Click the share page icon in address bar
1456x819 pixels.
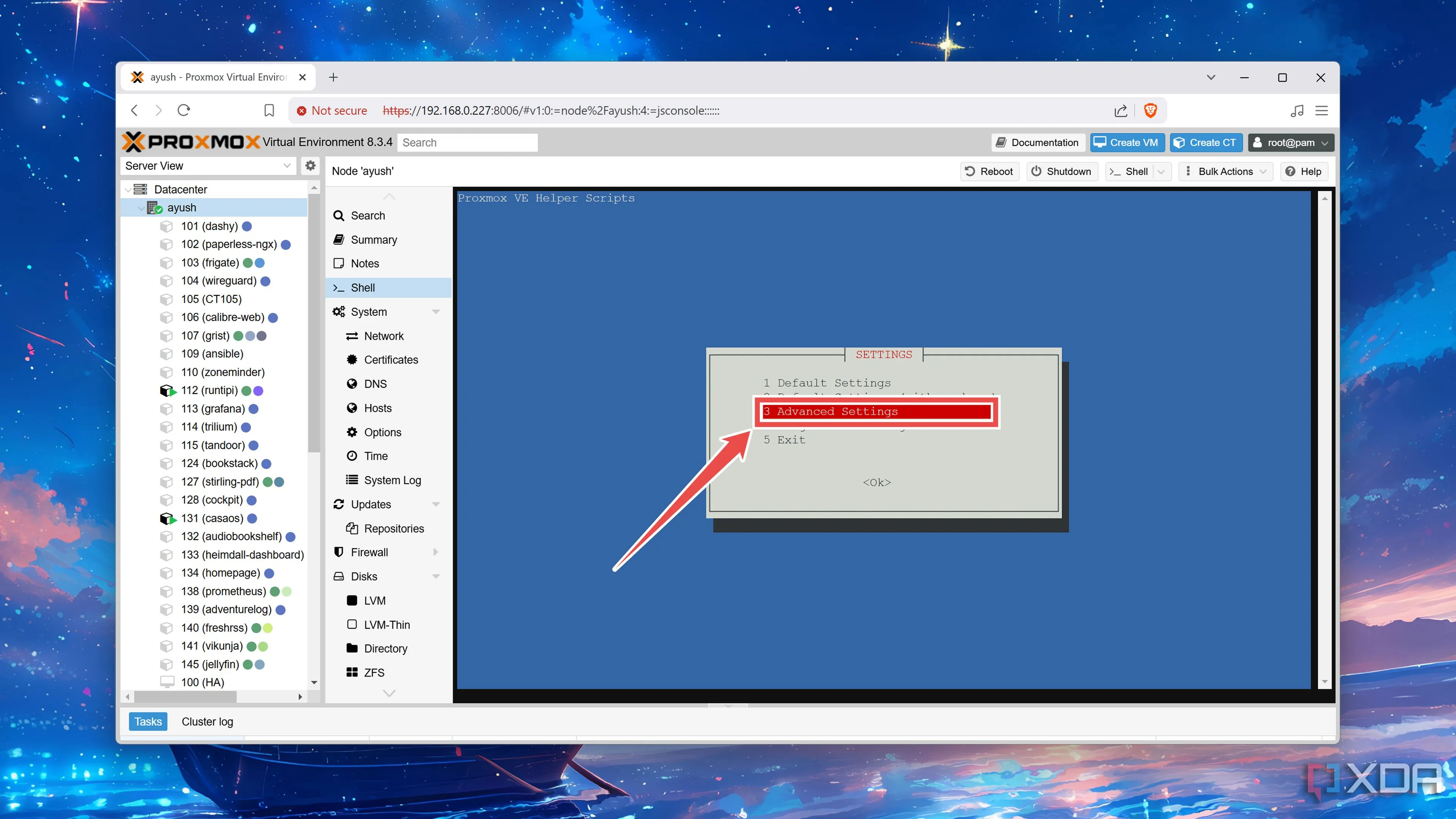tap(1120, 110)
